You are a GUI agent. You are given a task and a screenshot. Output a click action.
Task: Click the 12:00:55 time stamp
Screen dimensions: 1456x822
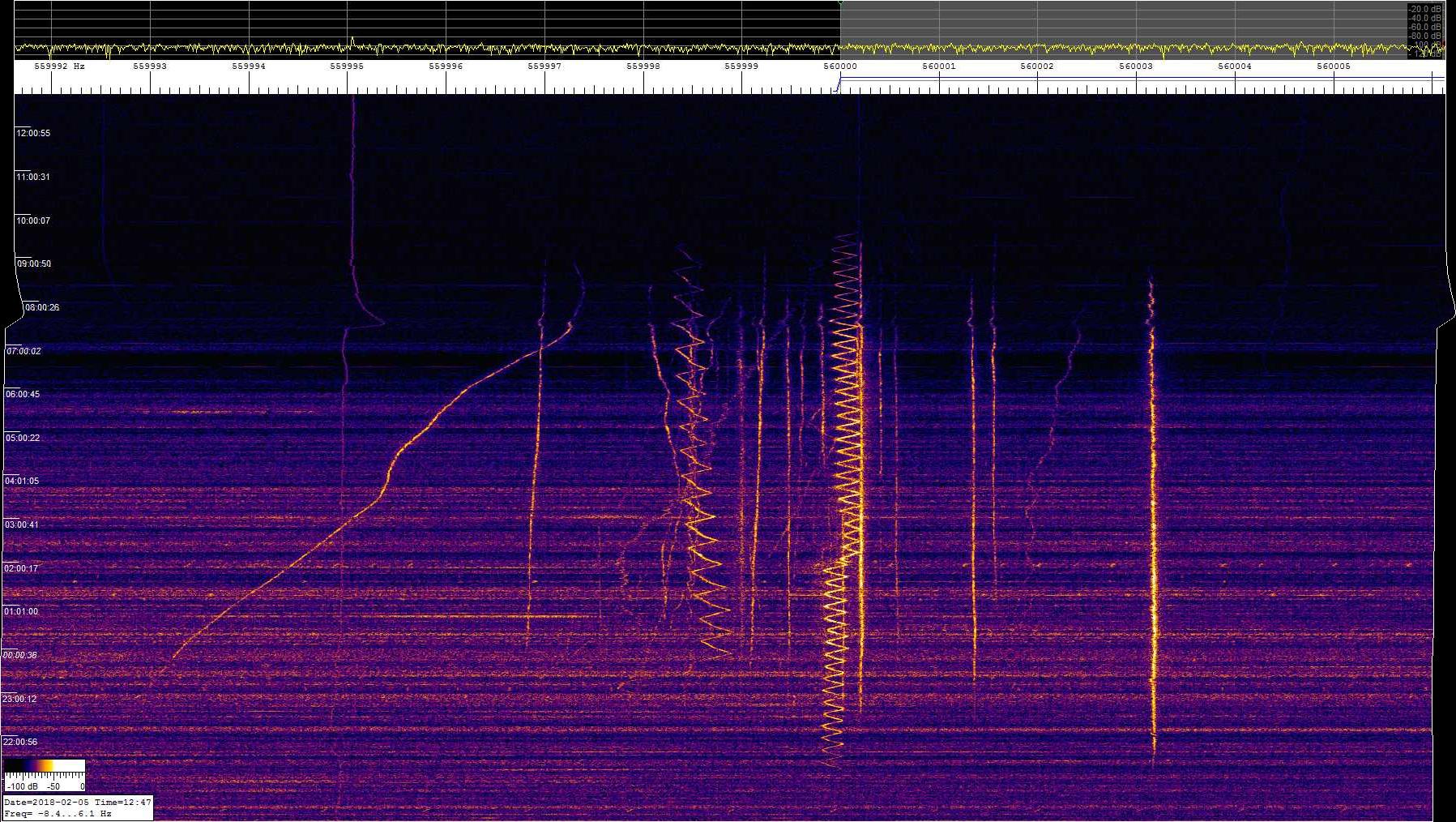click(x=33, y=133)
